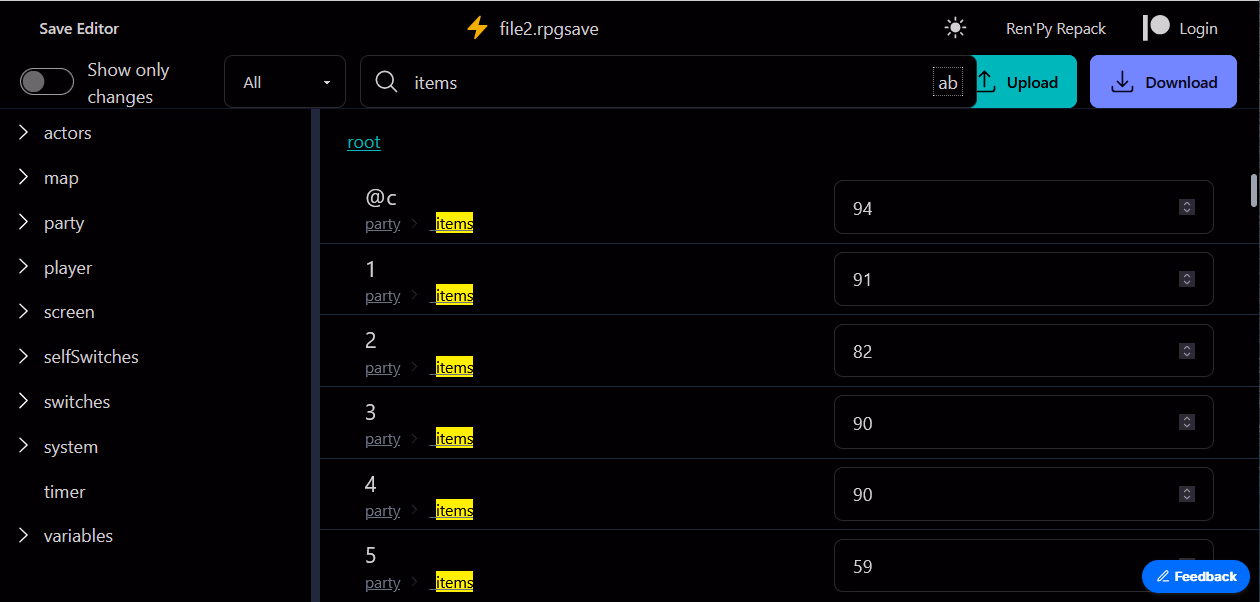Click the download arrow icon
This screenshot has width=1260, height=602.
[x=1123, y=82]
